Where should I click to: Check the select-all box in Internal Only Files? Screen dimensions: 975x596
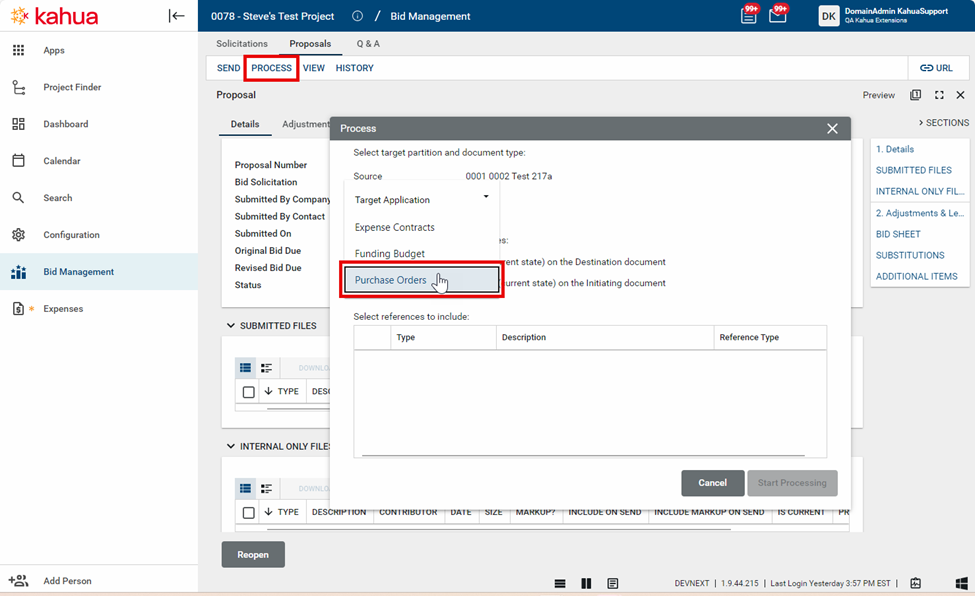pos(249,512)
